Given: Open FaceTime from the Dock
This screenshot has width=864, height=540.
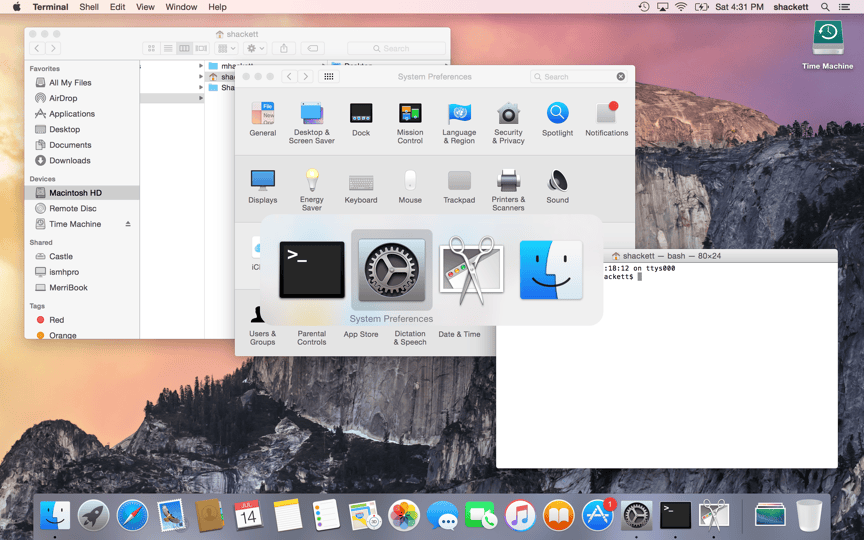Looking at the screenshot, I should click(x=481, y=516).
